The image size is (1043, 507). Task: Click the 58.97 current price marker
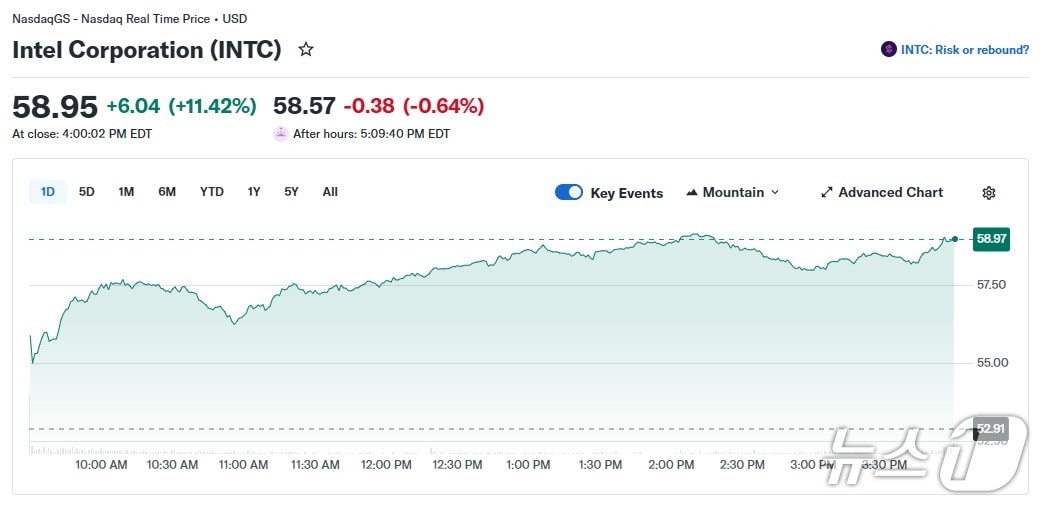[991, 239]
